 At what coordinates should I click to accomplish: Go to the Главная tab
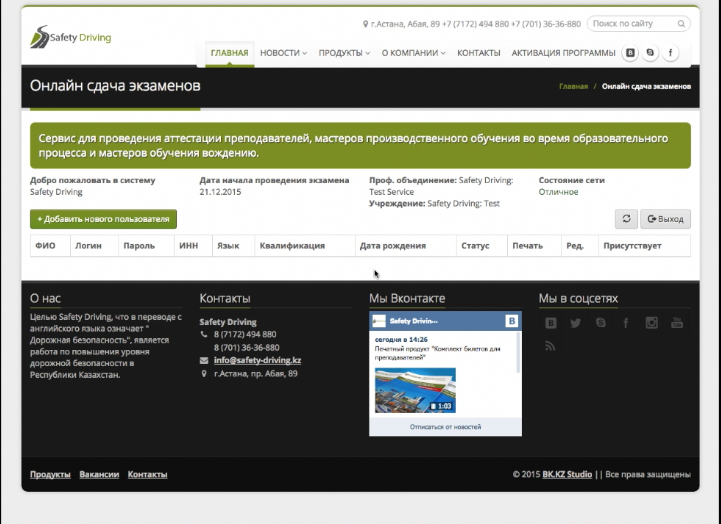pyautogui.click(x=229, y=53)
